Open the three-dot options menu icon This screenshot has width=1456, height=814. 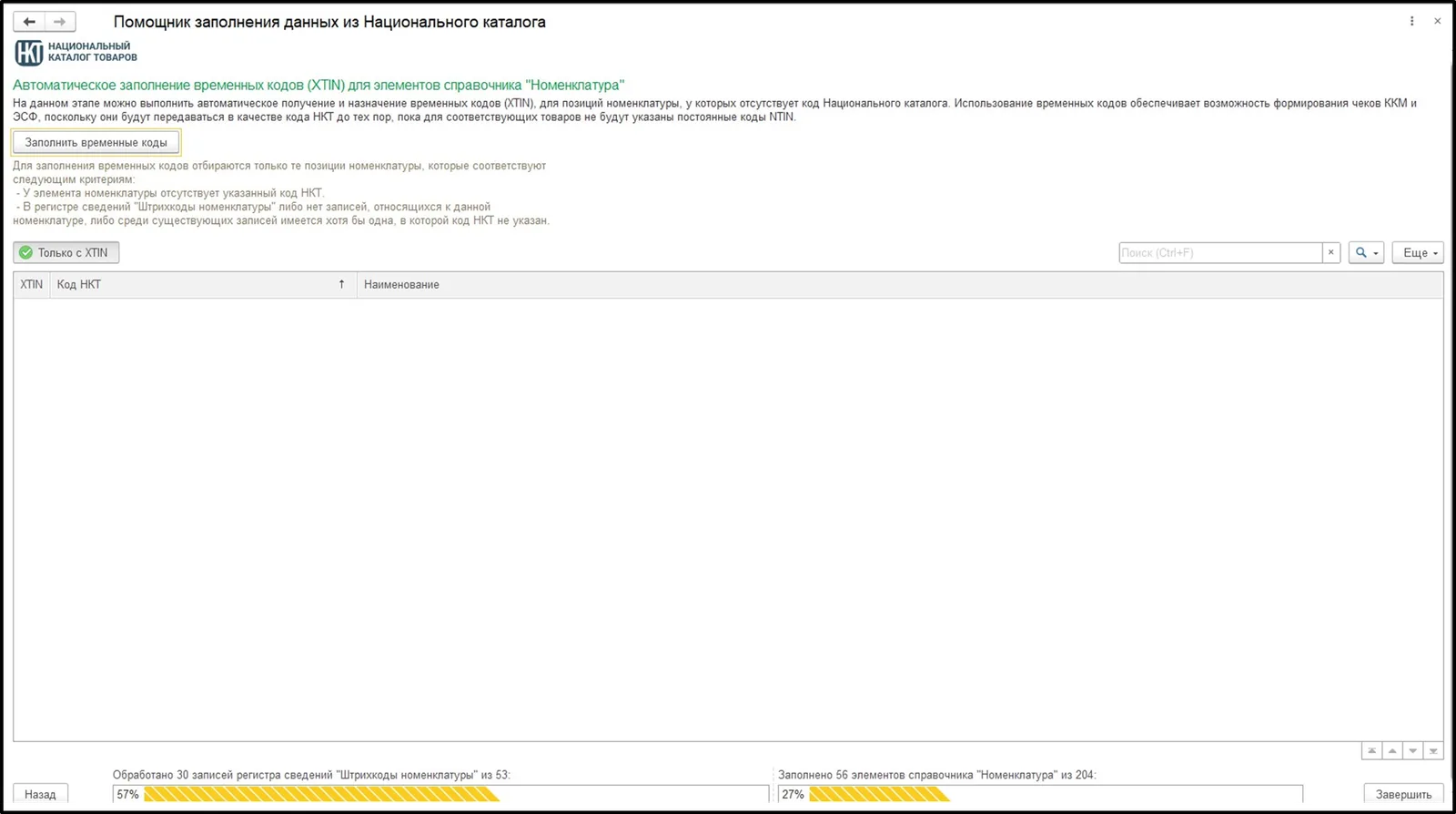point(1411,21)
